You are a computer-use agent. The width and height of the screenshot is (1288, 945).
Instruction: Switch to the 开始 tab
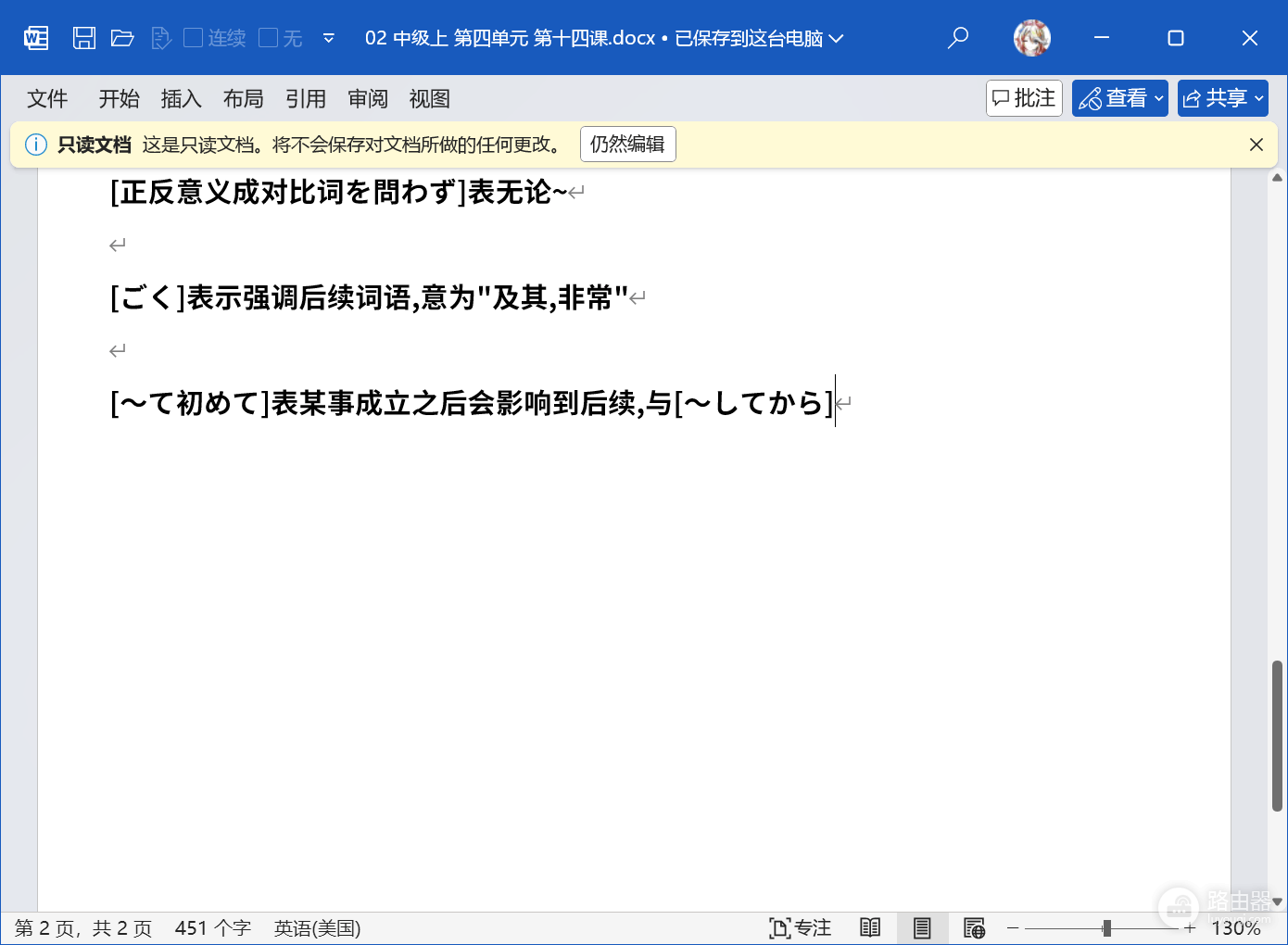(x=119, y=99)
